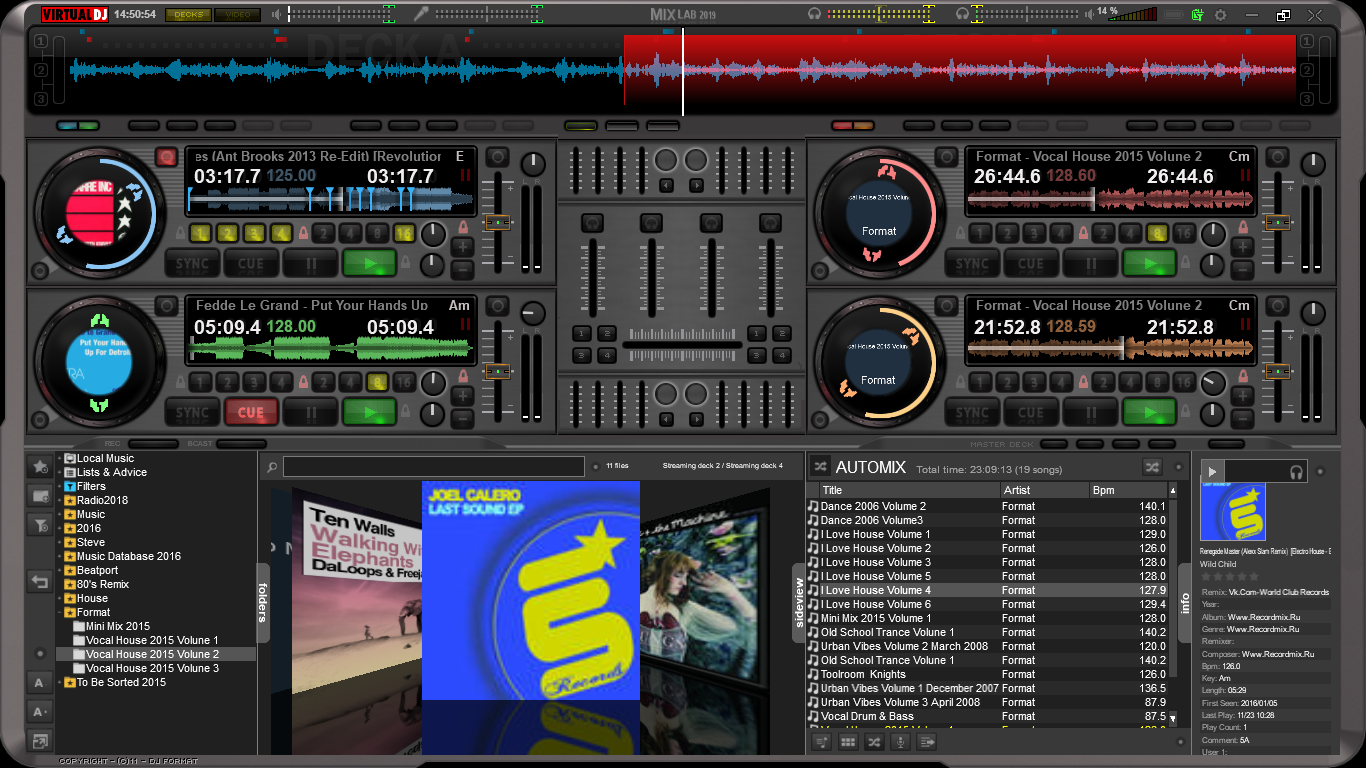Viewport: 1366px width, 768px height.
Task: Click the star favorites icon in left sidebar
Action: 40,467
